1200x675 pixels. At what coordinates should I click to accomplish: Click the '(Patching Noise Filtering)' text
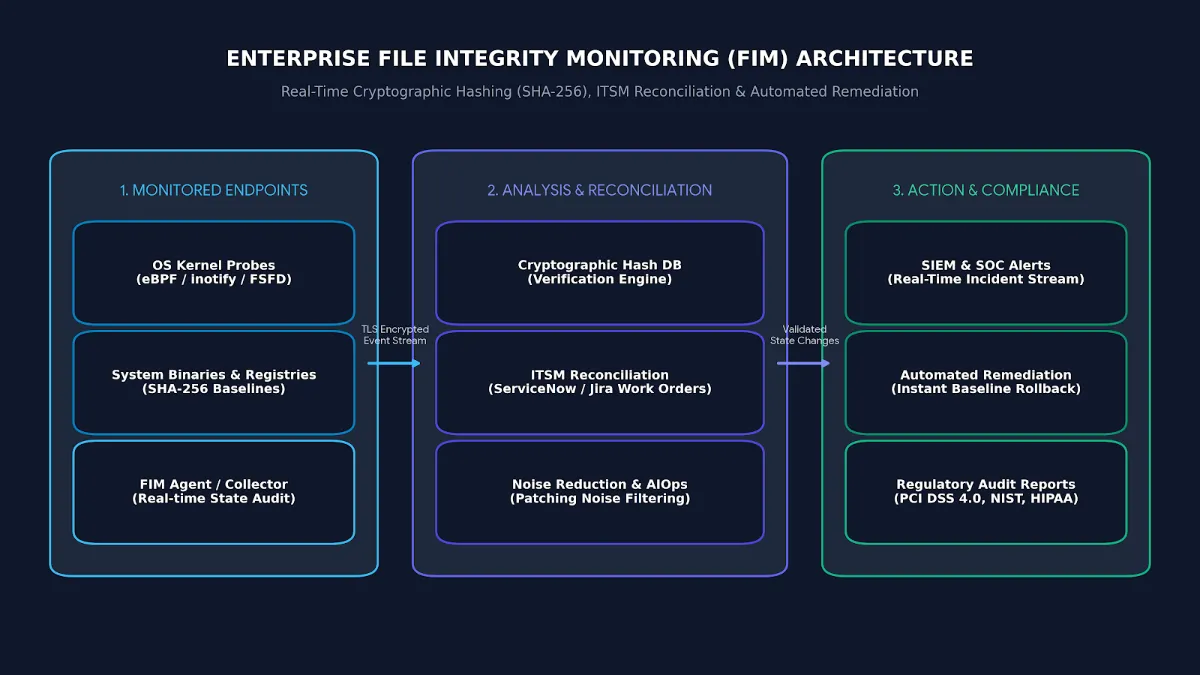click(x=600, y=498)
